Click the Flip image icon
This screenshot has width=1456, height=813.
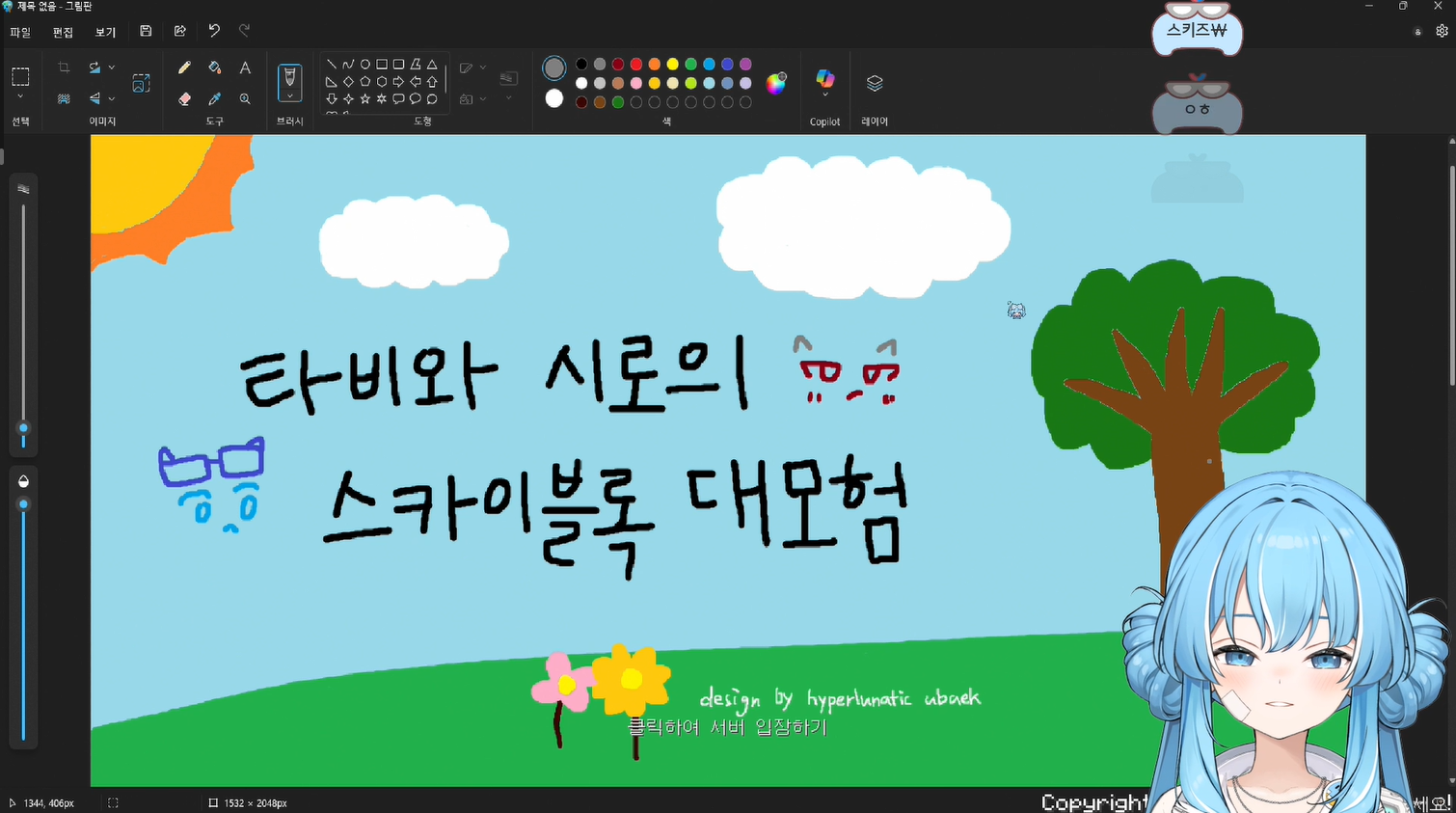pos(94,98)
